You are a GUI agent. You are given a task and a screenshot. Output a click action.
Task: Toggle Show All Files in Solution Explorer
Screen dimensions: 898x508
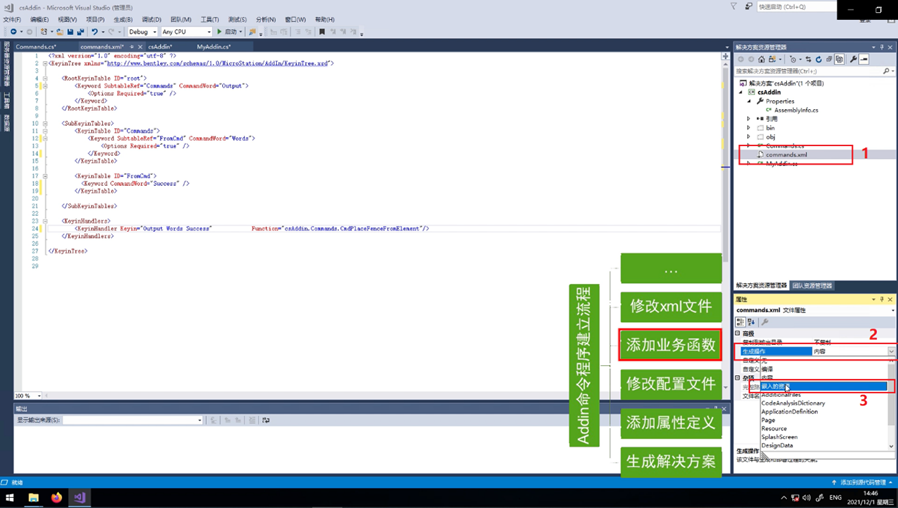[840, 59]
